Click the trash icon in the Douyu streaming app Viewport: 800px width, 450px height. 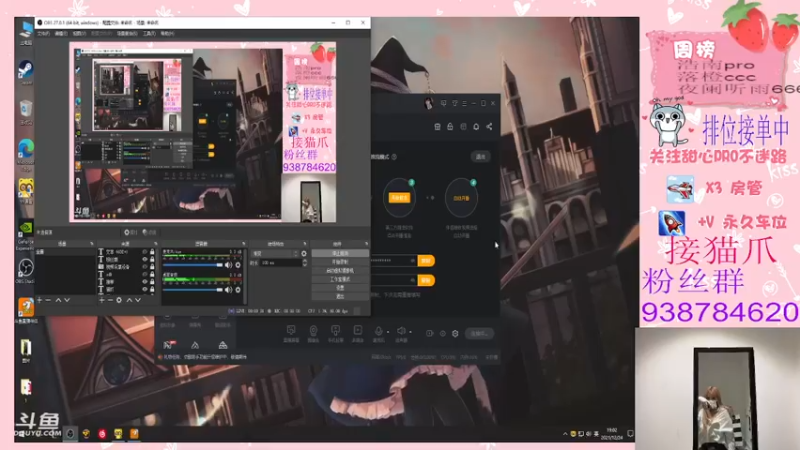click(x=437, y=127)
